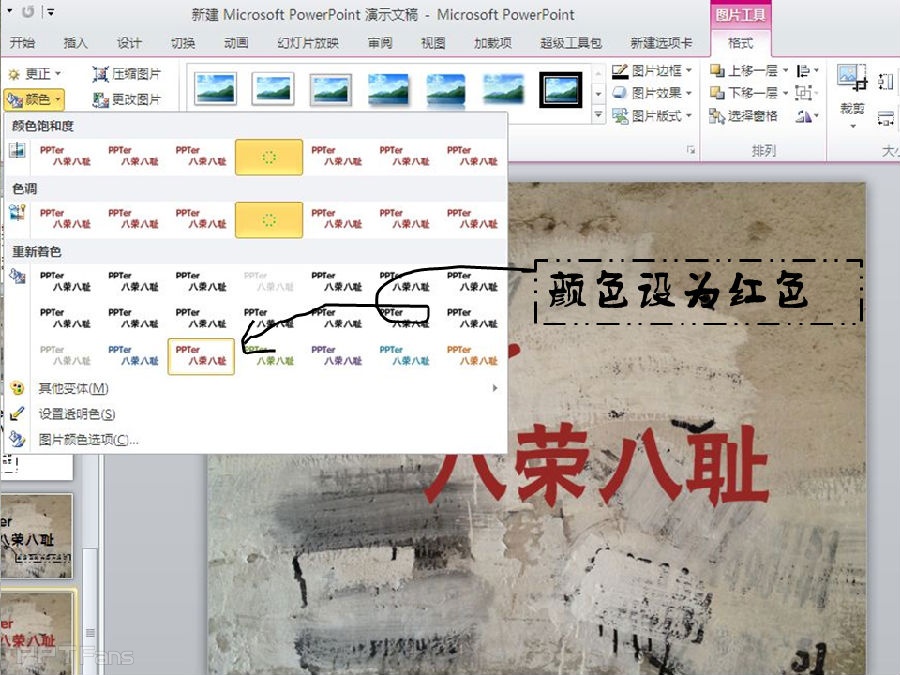
Task: Open the 更正 corrections dropdown
Action: coord(34,74)
